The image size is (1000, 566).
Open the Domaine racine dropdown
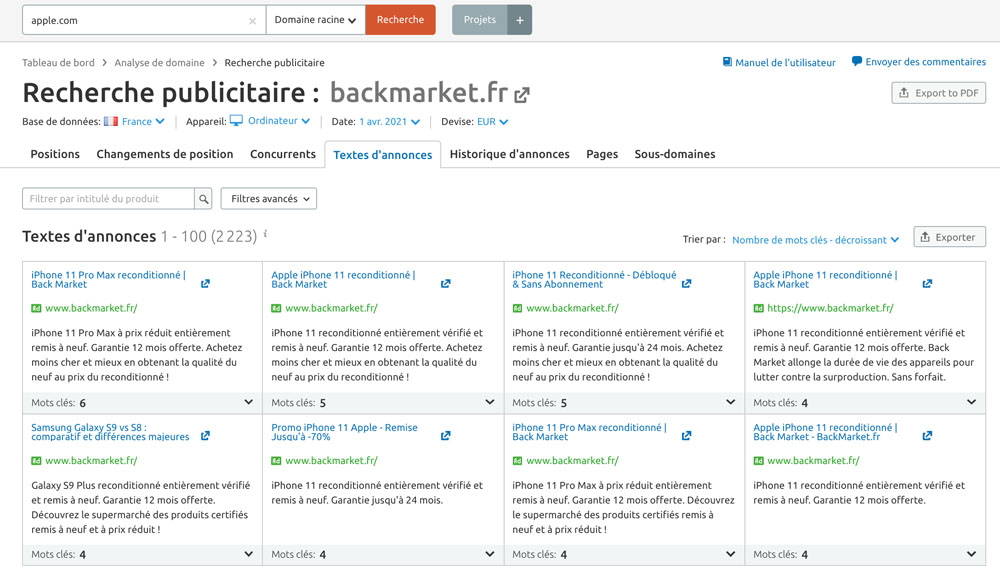point(315,20)
